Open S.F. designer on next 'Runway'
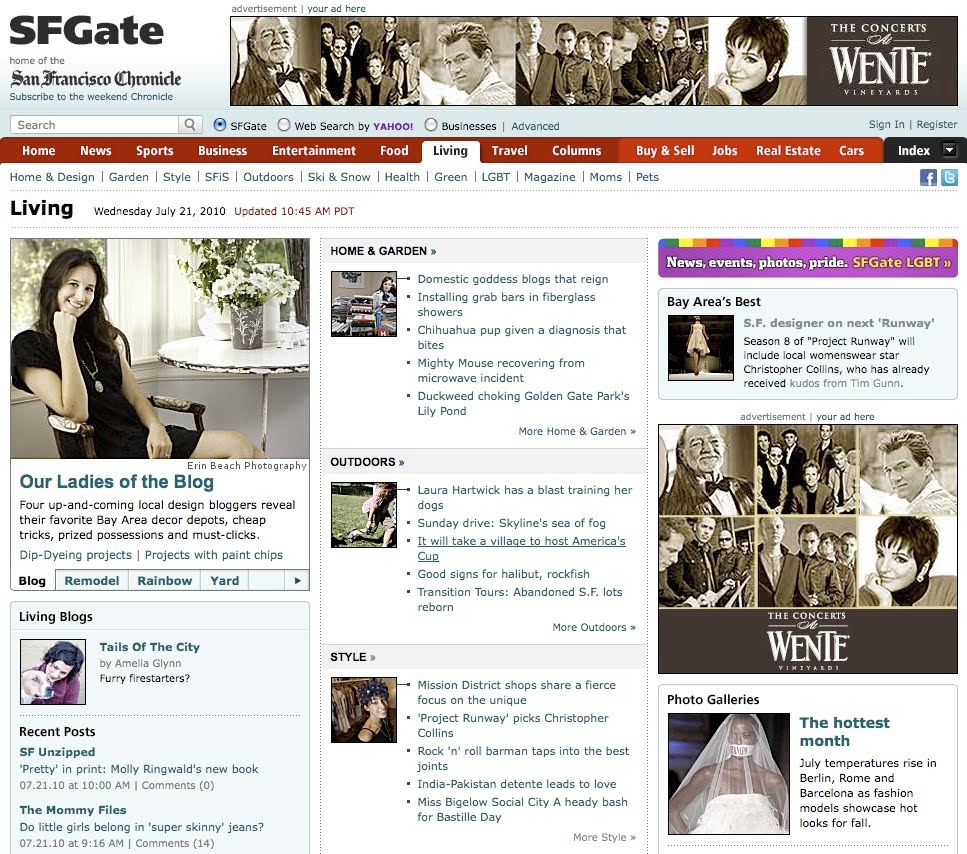This screenshot has width=967, height=854. point(839,322)
